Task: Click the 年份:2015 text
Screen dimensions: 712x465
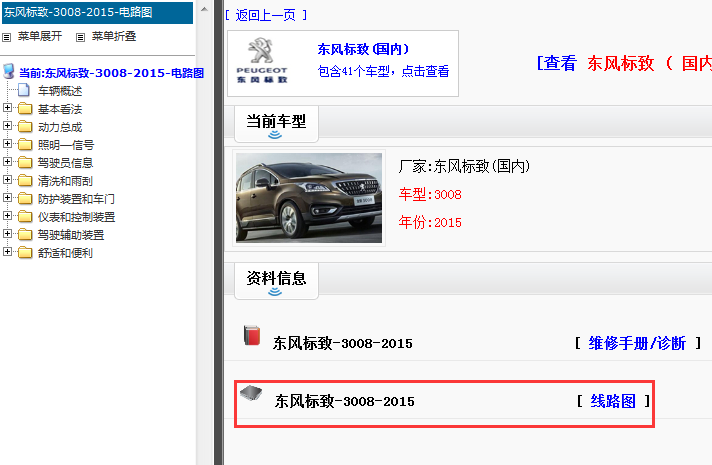Action: pyautogui.click(x=430, y=222)
